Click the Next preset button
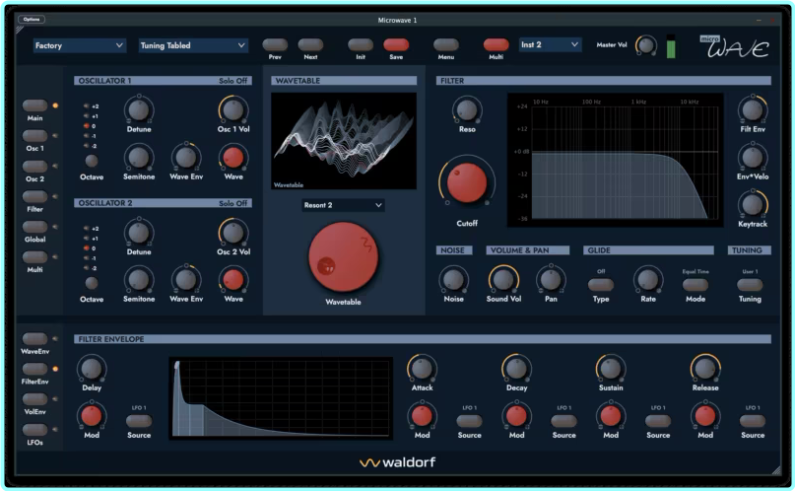Screen dimensions: 795x491 click(x=310, y=45)
